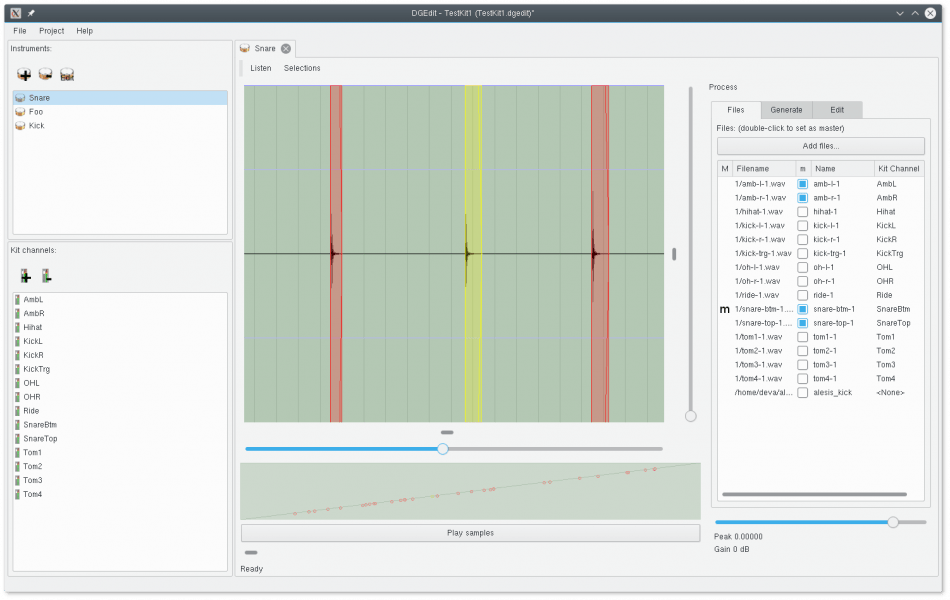The image size is (950, 600).
Task: Add a new instrument with plus drum icon
Action: point(24,75)
